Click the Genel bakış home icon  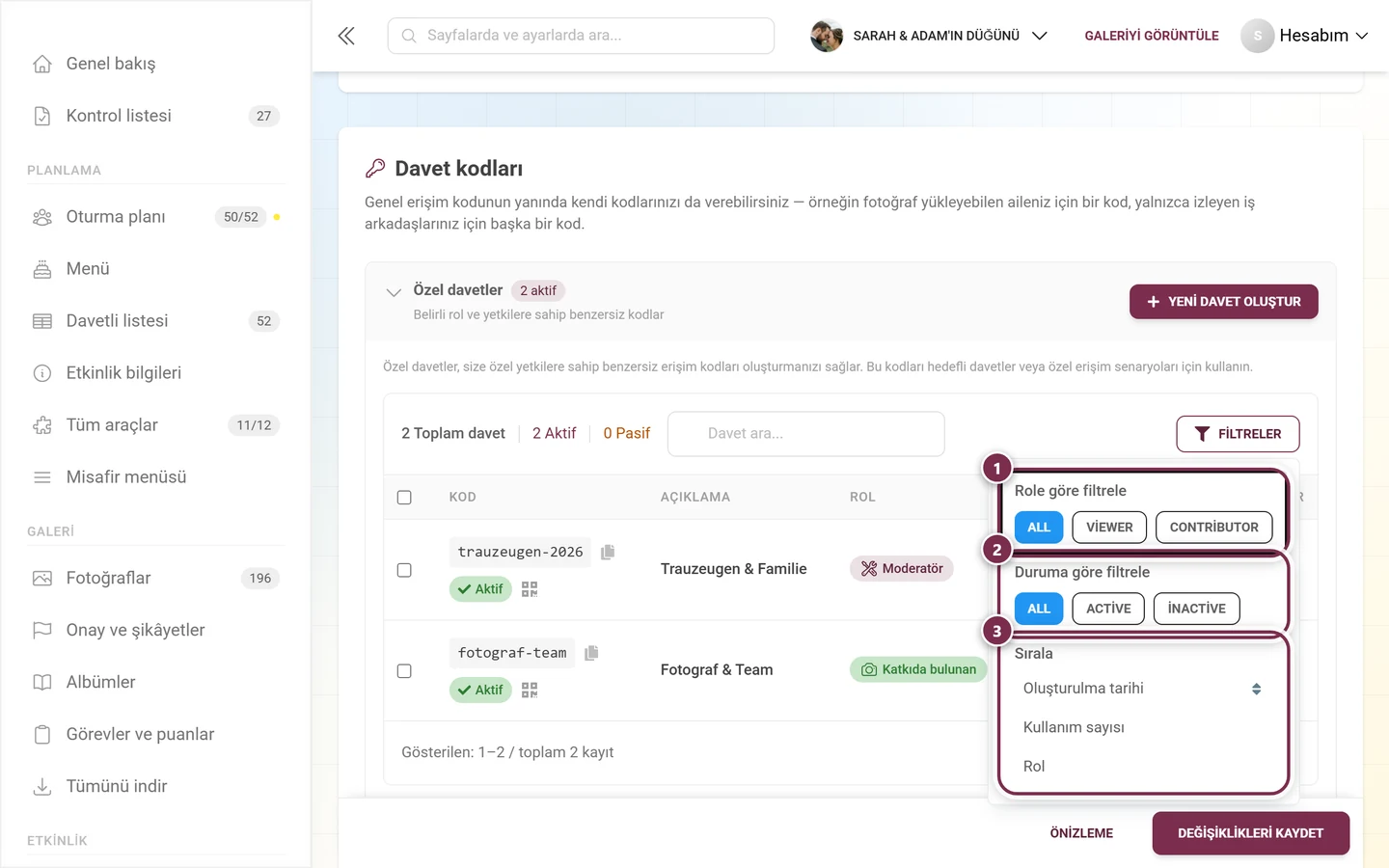[42, 64]
